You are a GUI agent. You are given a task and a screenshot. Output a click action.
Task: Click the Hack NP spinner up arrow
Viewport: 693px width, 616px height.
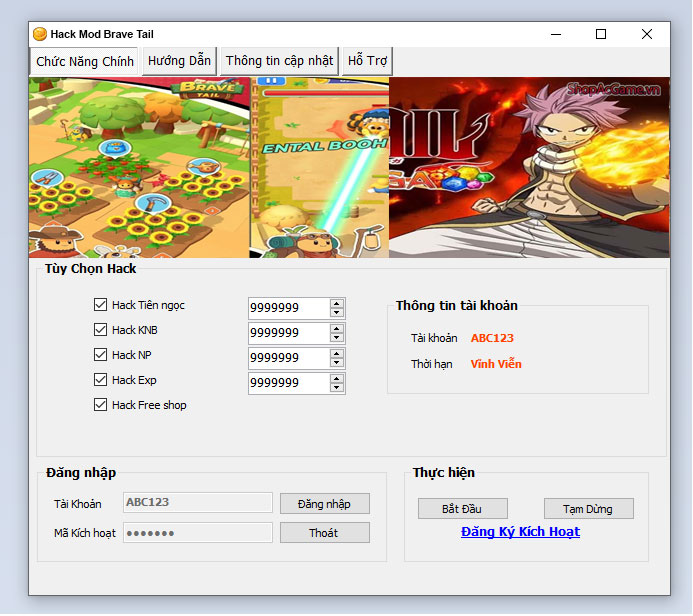coord(337,354)
